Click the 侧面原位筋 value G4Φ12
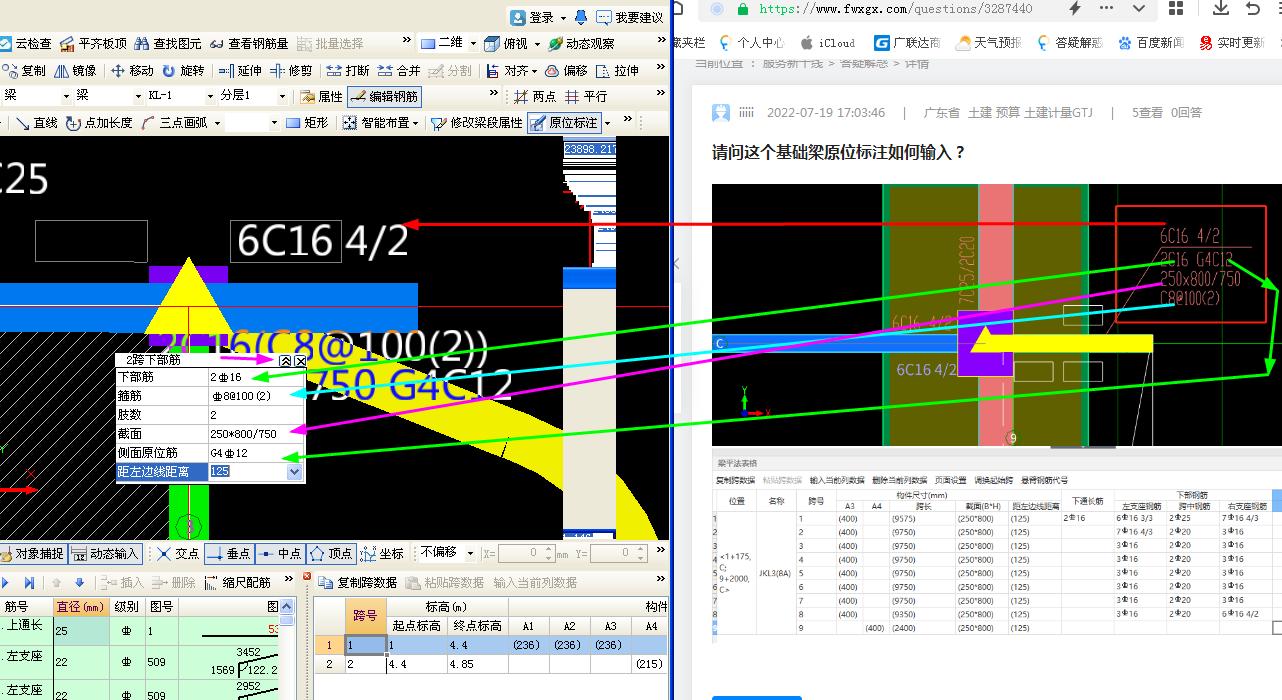The height and width of the screenshot is (700, 1282). (257, 453)
